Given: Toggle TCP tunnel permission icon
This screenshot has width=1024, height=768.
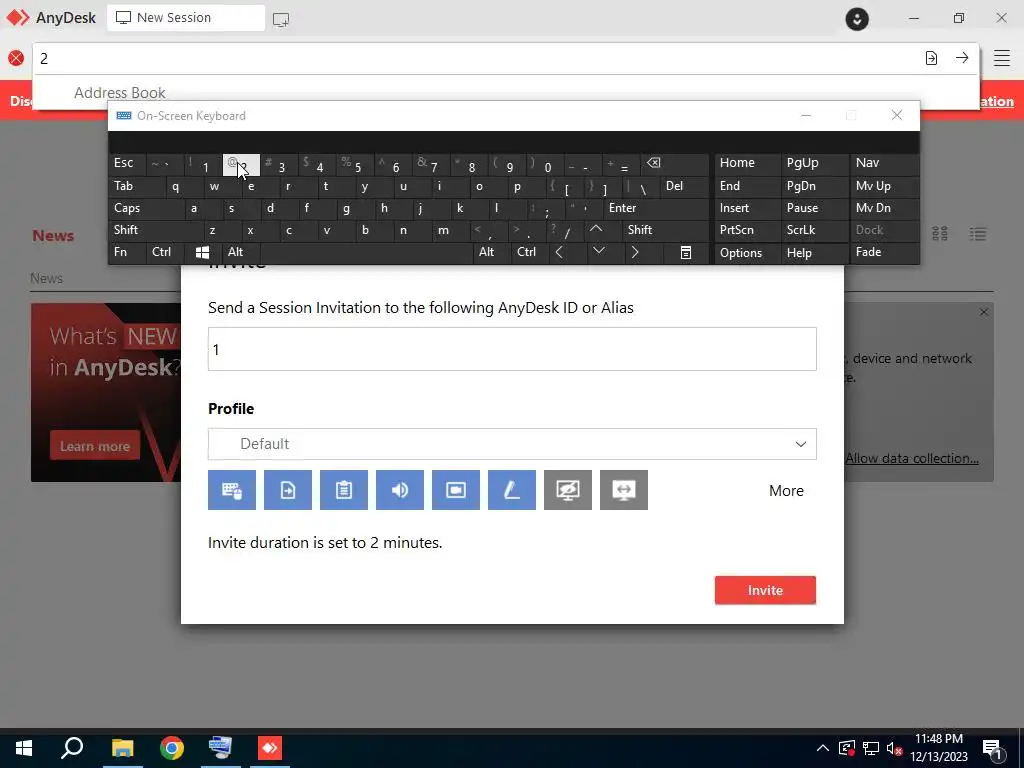Looking at the screenshot, I should tap(624, 490).
